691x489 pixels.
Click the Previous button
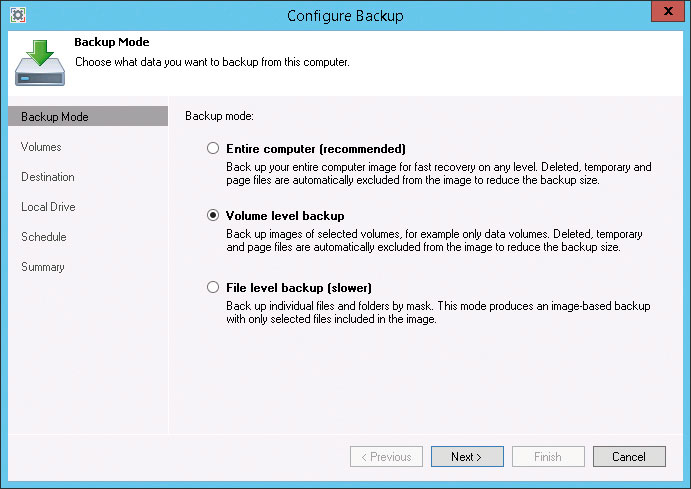386,456
